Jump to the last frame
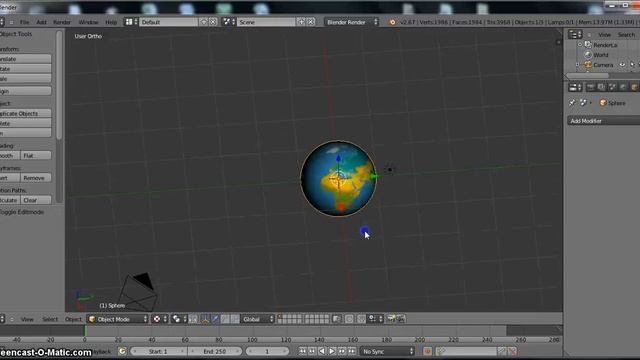The width and height of the screenshot is (640, 360). (352, 351)
